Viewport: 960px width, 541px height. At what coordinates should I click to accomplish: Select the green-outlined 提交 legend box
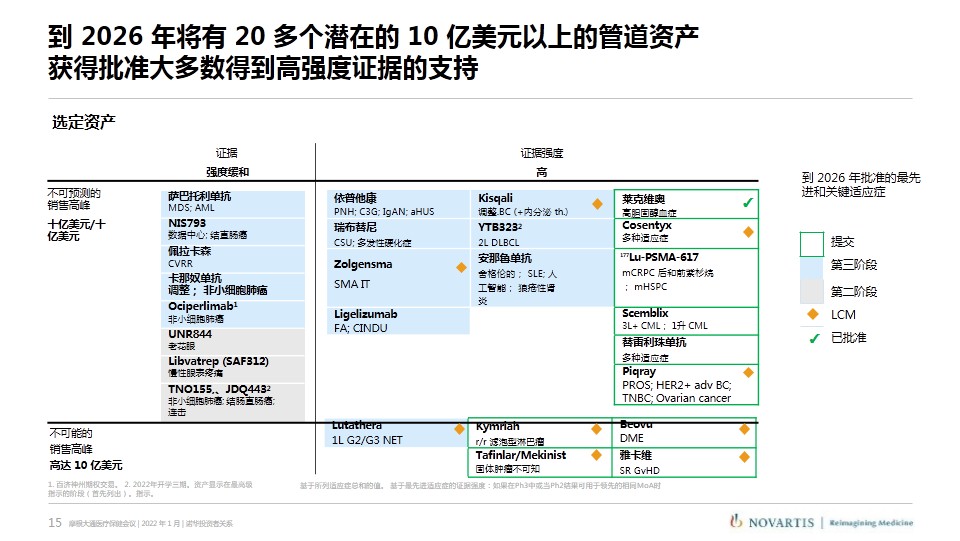(x=812, y=243)
